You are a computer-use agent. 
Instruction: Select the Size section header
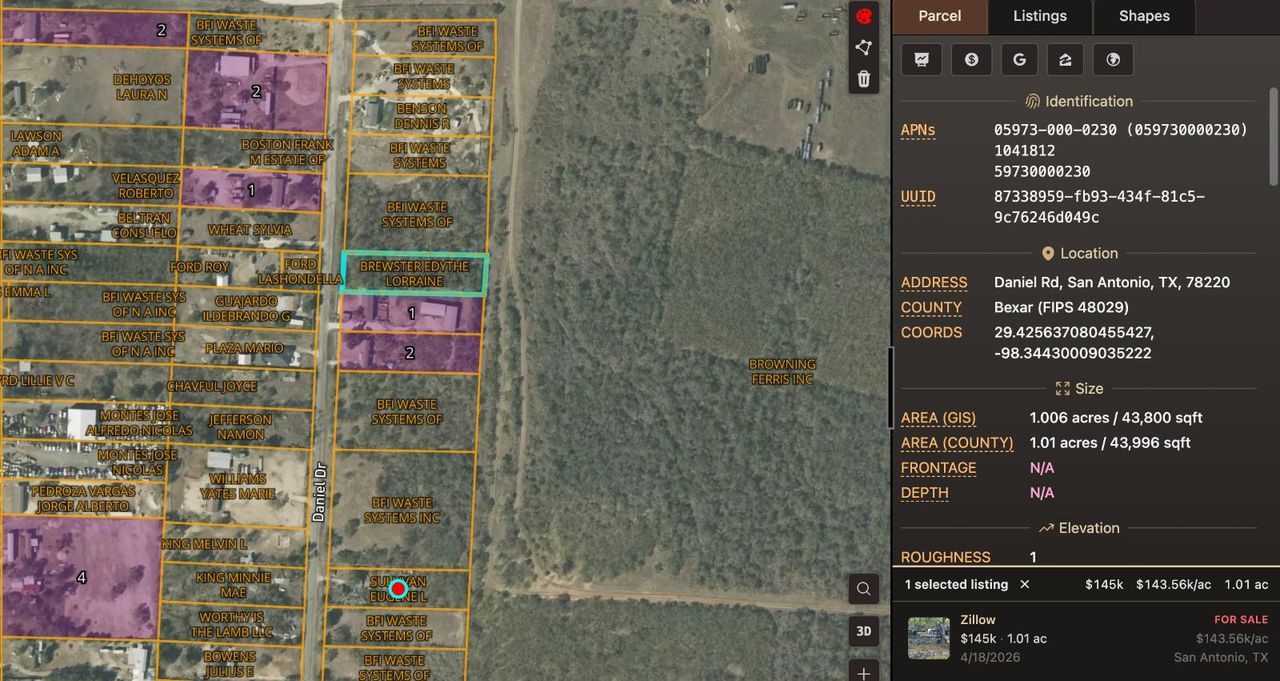[x=1079, y=389]
